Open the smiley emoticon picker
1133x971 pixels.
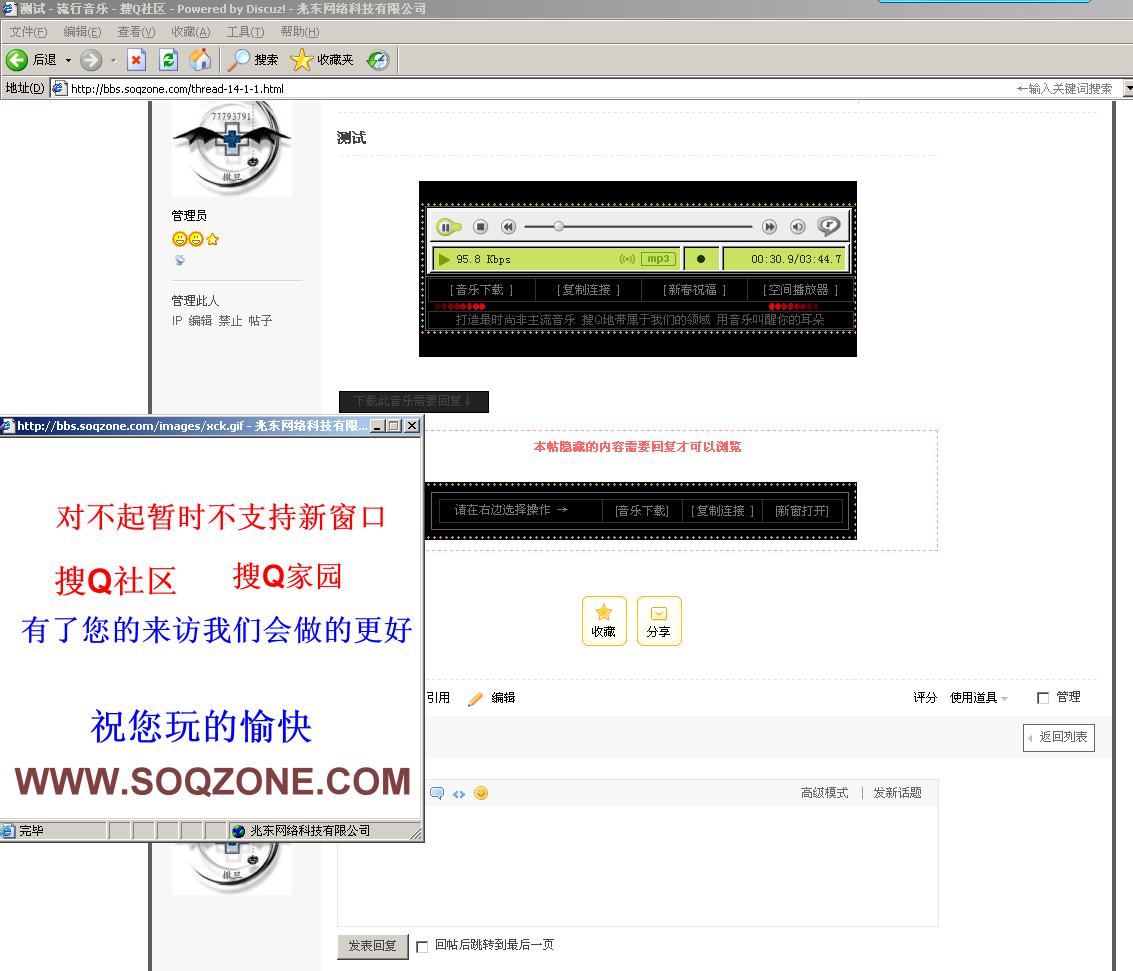point(481,793)
